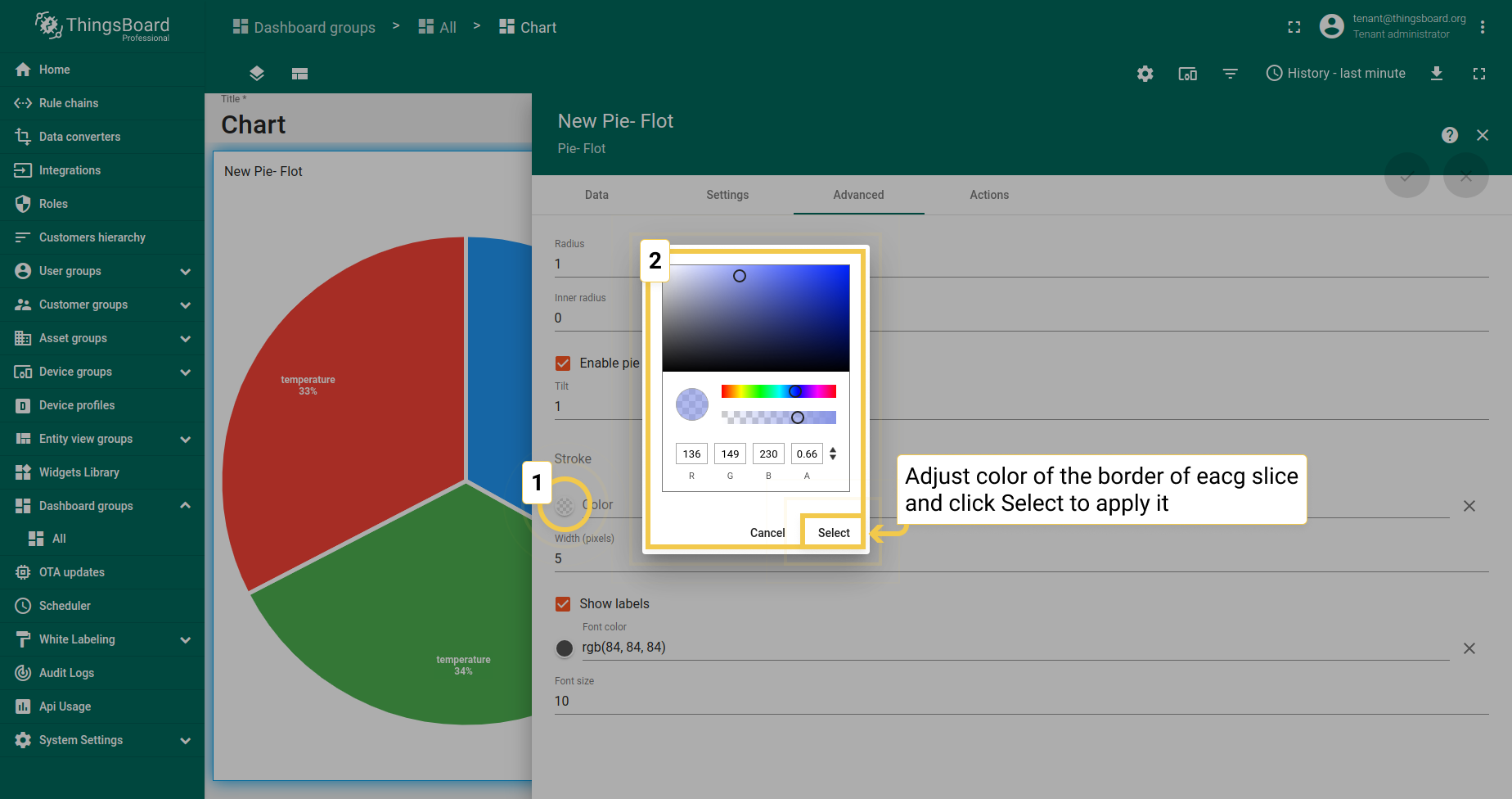Click the Font size input field
This screenshot has height=799, width=1512.
pyautogui.click(x=1021, y=702)
